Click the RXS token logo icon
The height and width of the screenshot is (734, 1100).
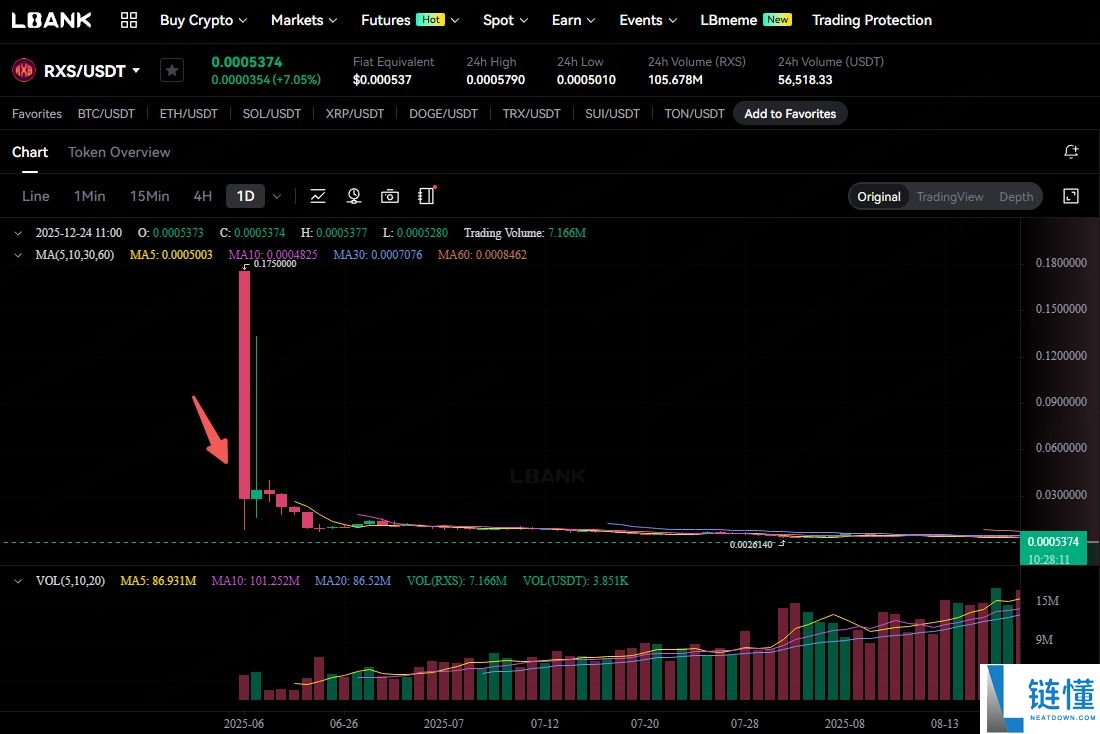(24, 70)
